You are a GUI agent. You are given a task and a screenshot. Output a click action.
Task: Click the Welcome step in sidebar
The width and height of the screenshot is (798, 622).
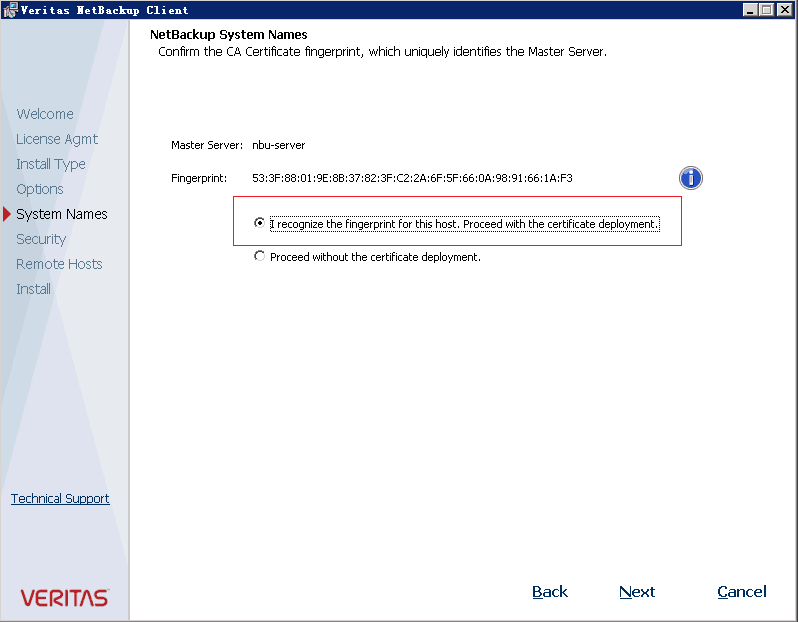tap(45, 114)
